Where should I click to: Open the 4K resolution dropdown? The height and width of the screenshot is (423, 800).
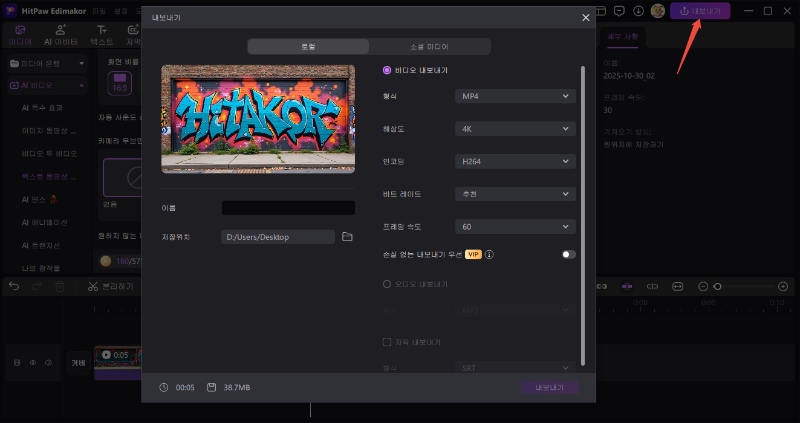click(515, 129)
